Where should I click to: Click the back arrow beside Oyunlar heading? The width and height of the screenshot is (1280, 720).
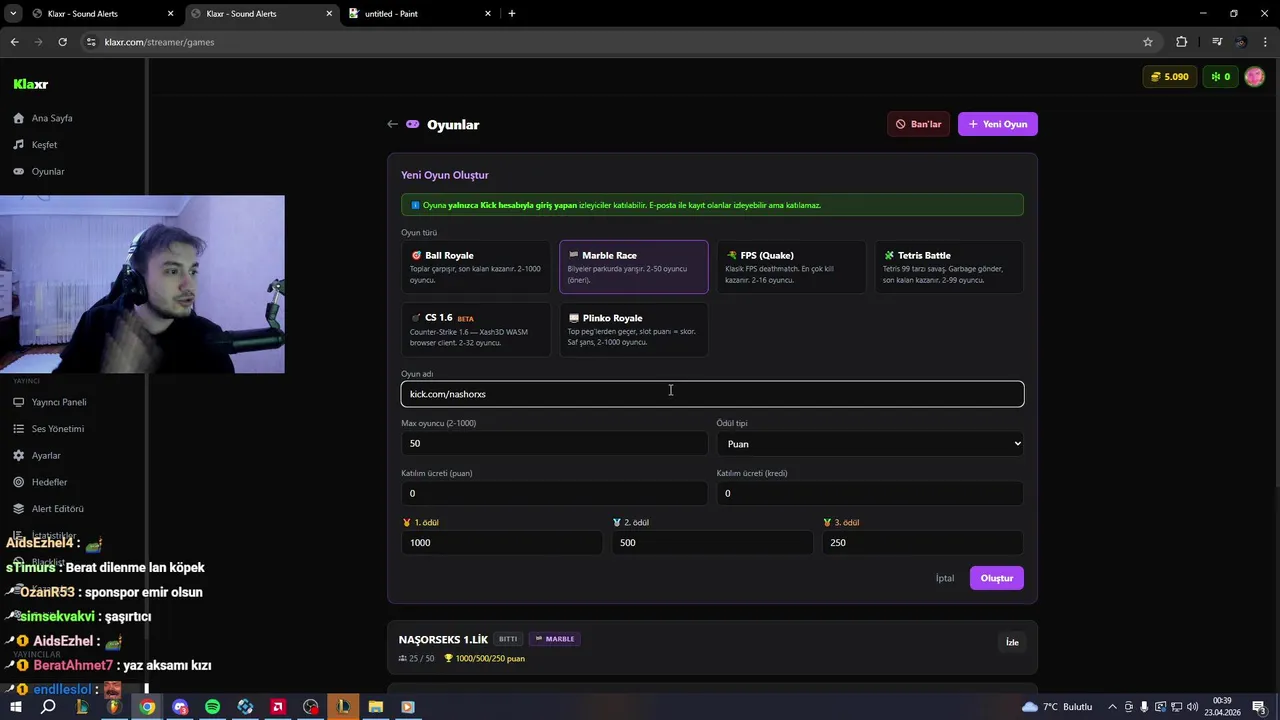click(x=392, y=124)
